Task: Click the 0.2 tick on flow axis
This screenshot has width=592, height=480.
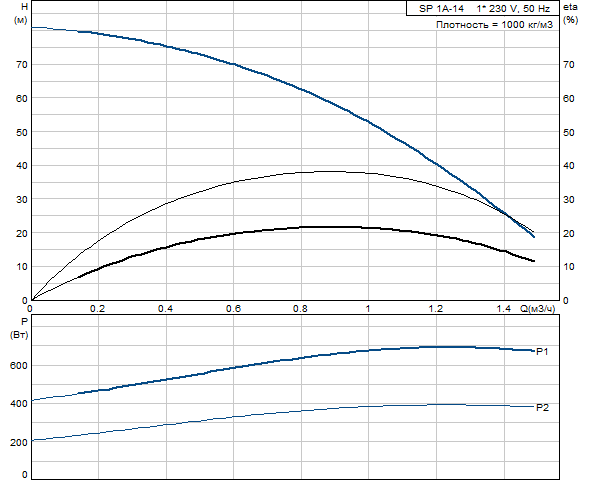Action: (x=97, y=309)
